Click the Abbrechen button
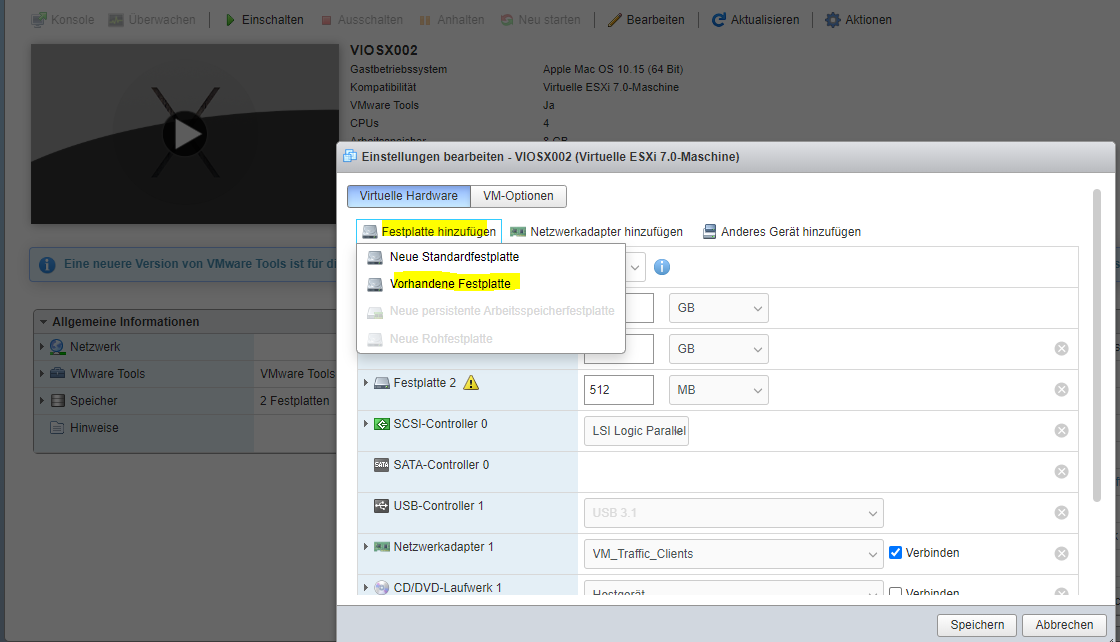The height and width of the screenshot is (642, 1120). (x=1064, y=625)
